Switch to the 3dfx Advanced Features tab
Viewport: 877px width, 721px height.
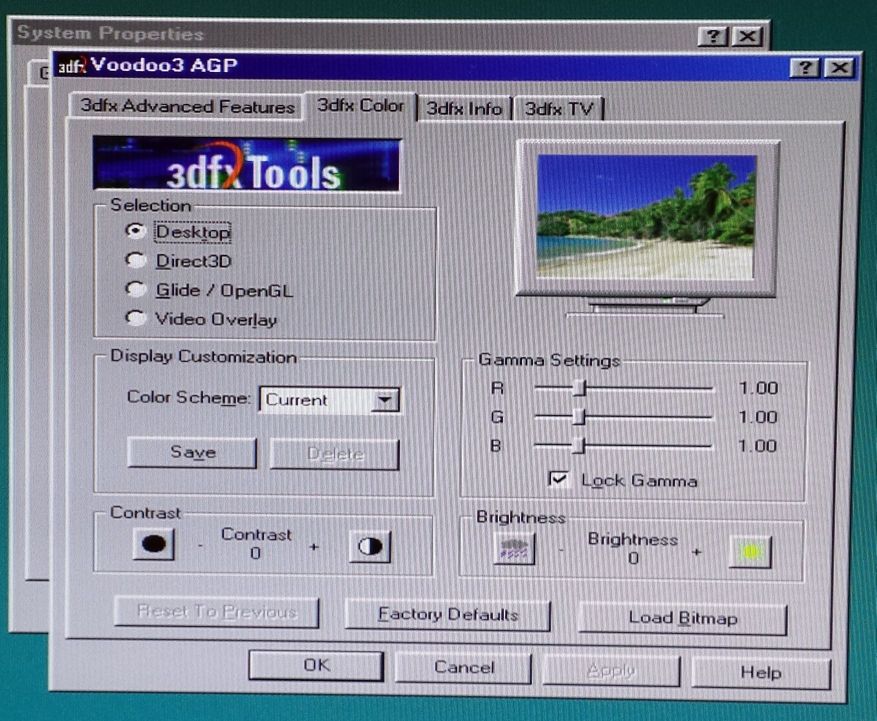187,106
